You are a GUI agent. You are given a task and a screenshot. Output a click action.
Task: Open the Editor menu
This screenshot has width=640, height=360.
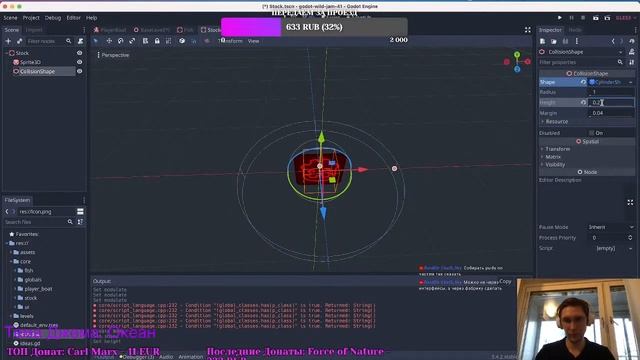pos(73,18)
